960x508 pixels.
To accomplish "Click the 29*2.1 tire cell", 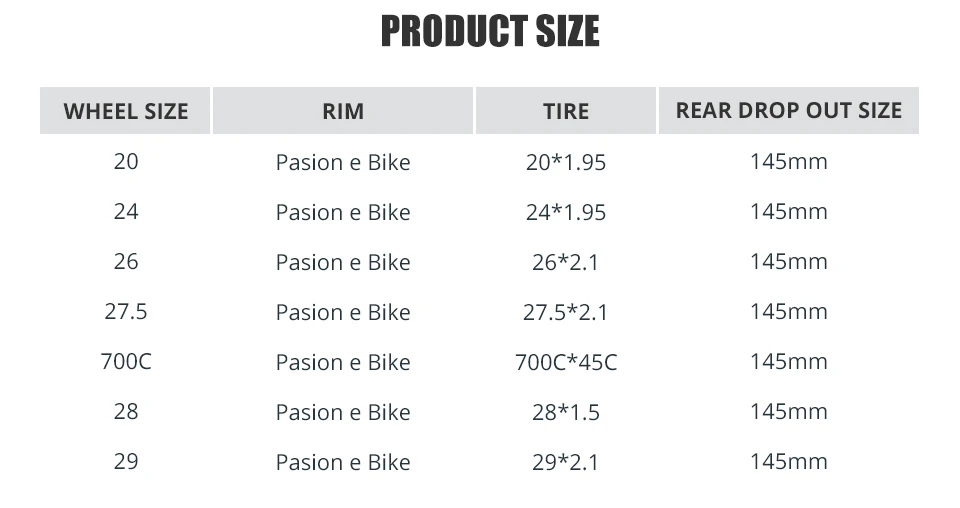I will point(566,462).
